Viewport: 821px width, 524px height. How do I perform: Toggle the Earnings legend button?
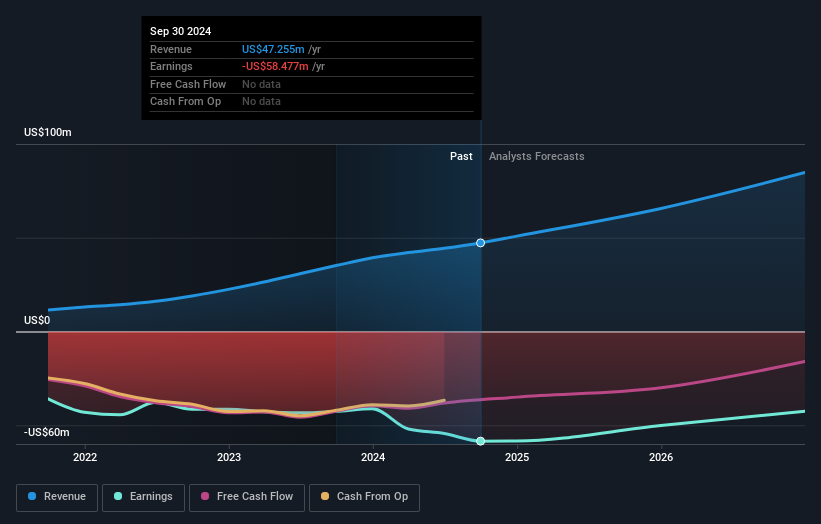[143, 497]
